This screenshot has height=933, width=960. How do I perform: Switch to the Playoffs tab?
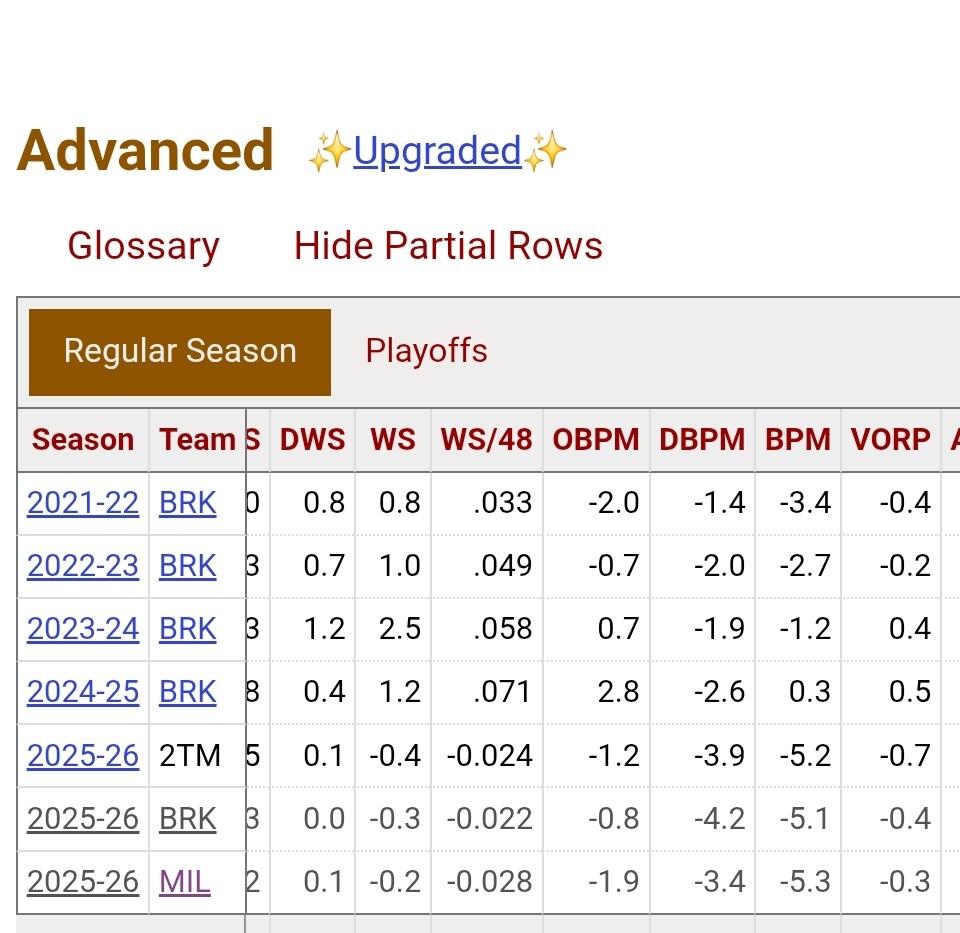click(426, 351)
